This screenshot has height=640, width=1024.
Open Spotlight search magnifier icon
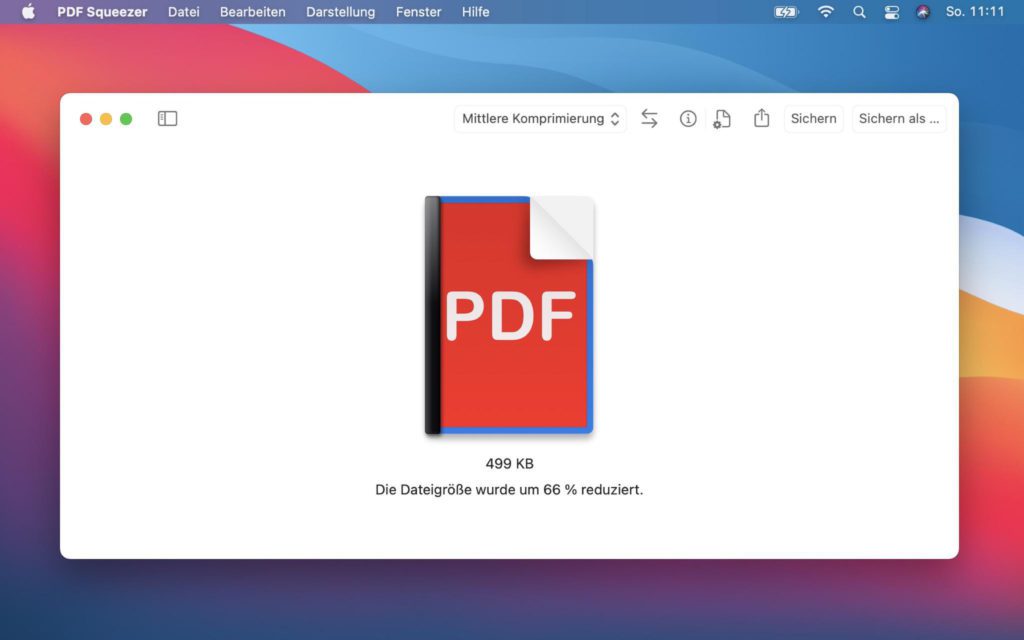(x=859, y=12)
